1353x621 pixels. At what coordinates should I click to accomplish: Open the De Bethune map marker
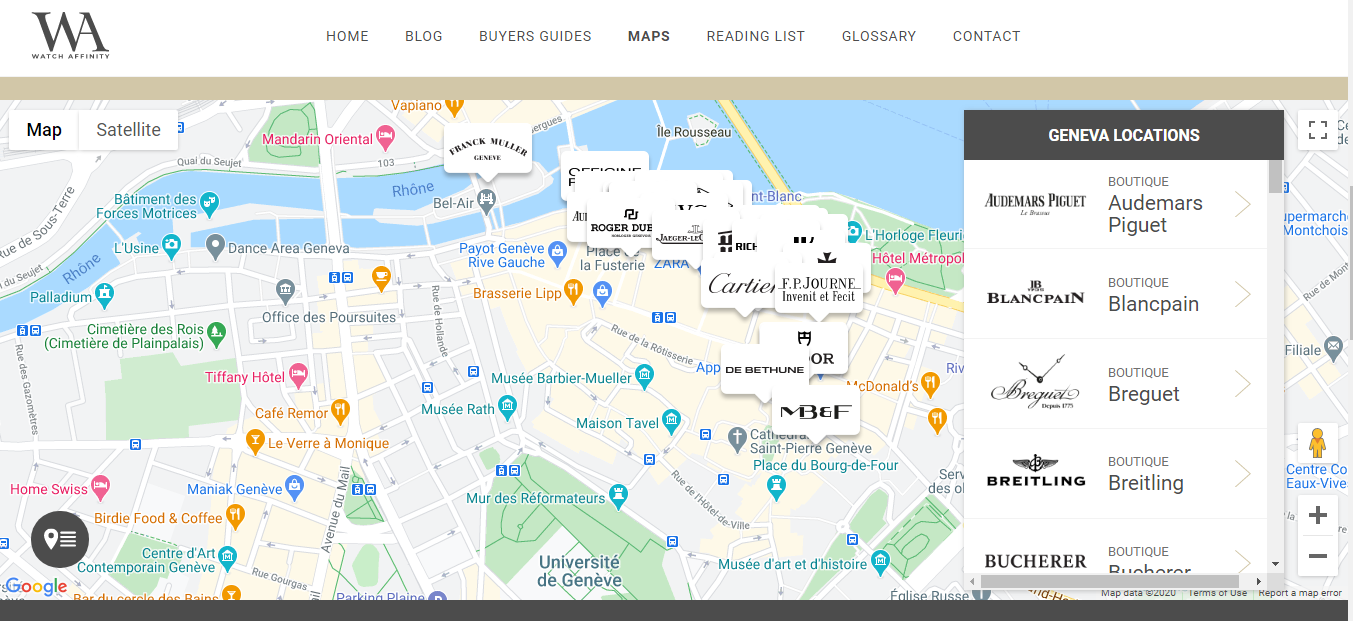764,369
